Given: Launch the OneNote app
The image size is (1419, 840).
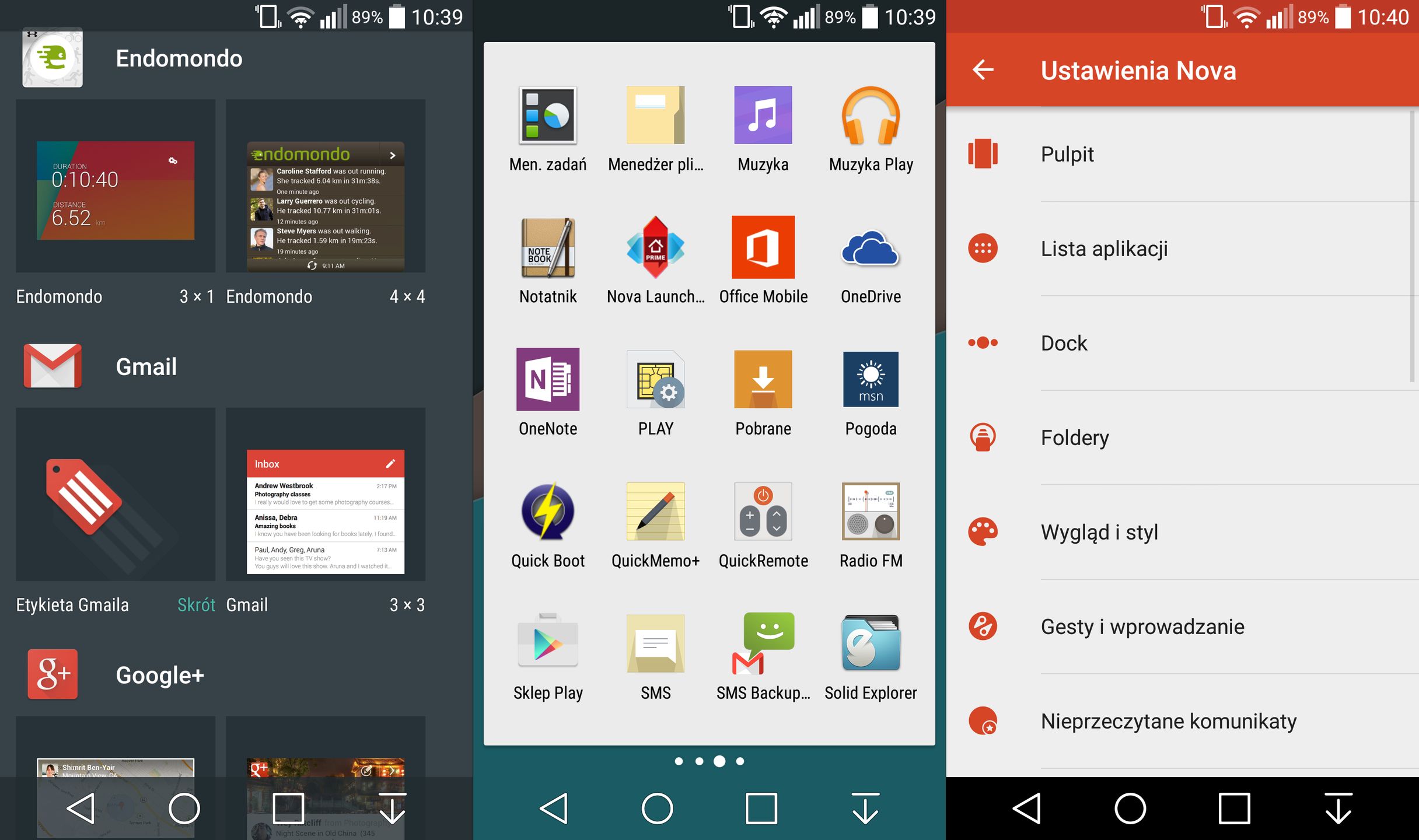Looking at the screenshot, I should coord(548,379).
